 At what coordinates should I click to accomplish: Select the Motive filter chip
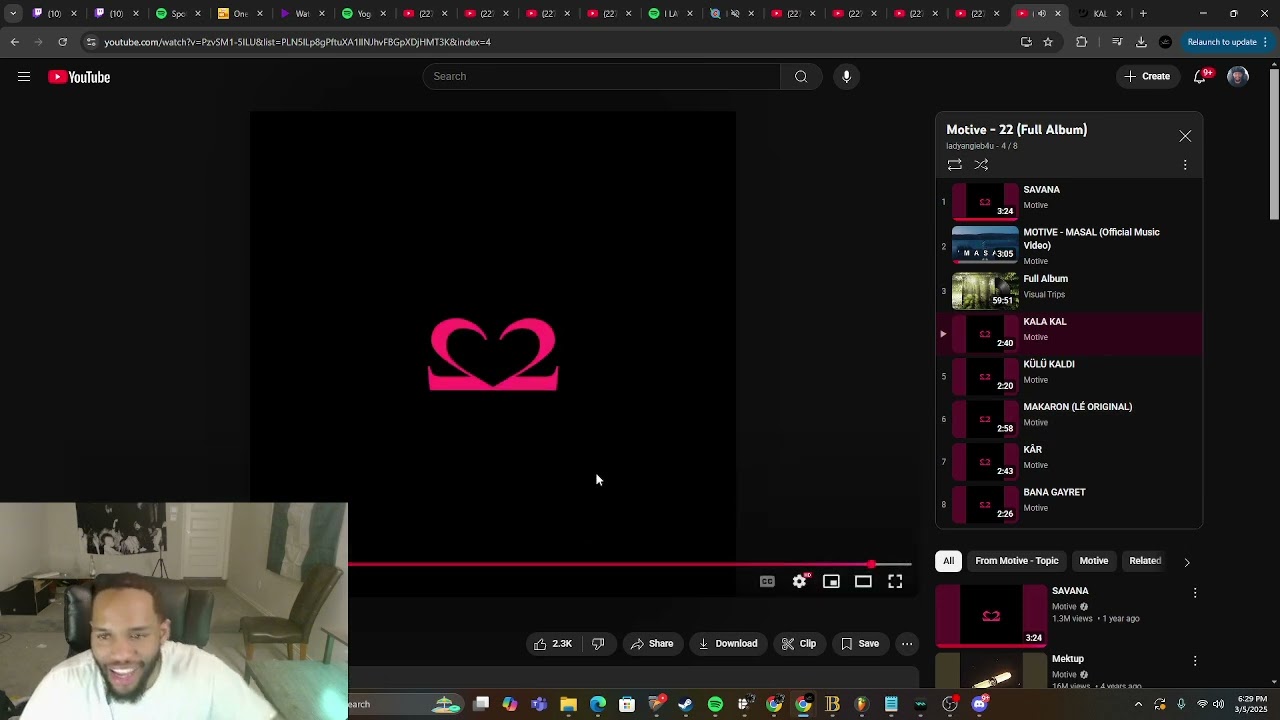click(1094, 561)
